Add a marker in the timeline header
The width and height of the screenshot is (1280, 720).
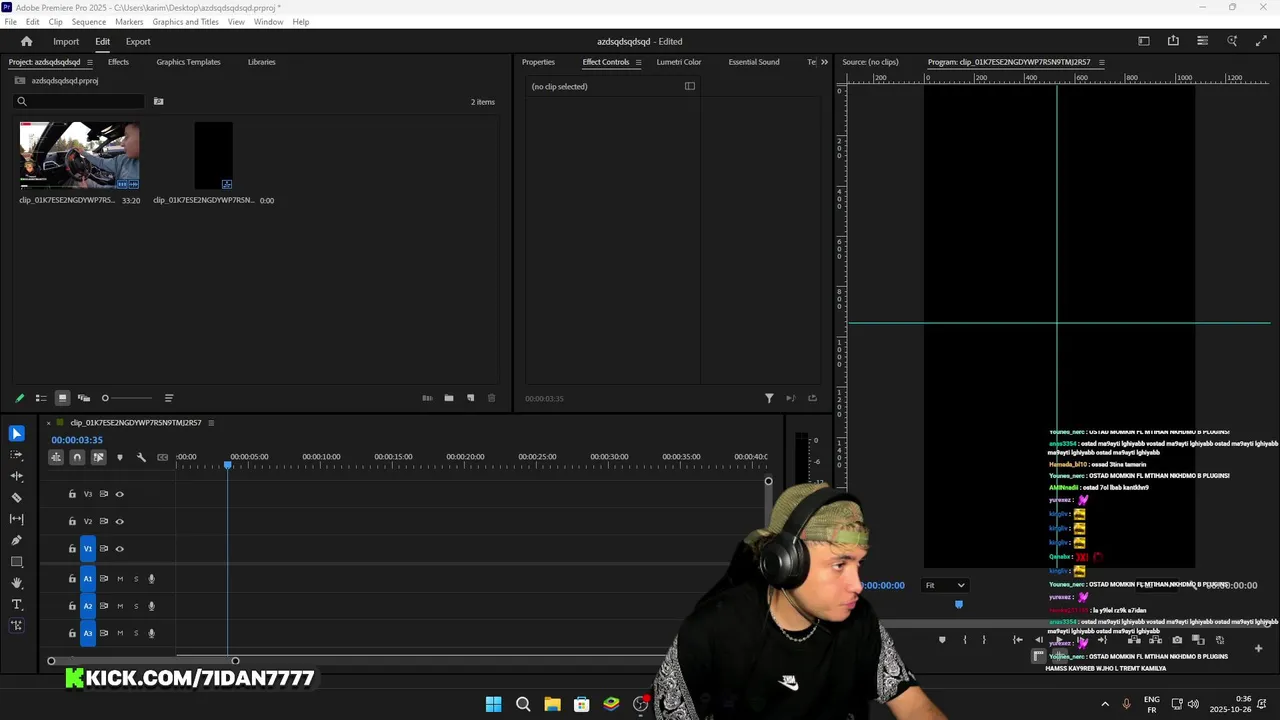click(x=120, y=457)
